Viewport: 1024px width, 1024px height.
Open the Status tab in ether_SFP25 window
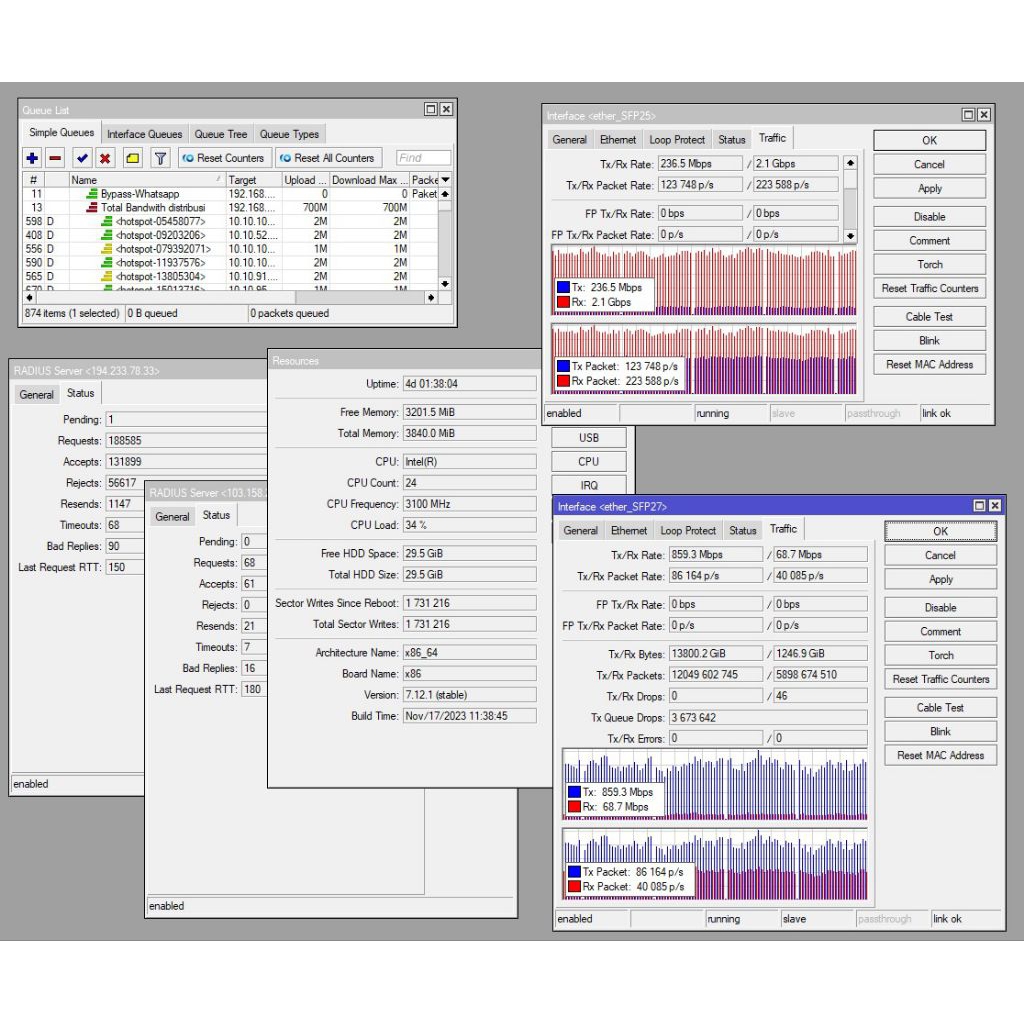tap(731, 140)
